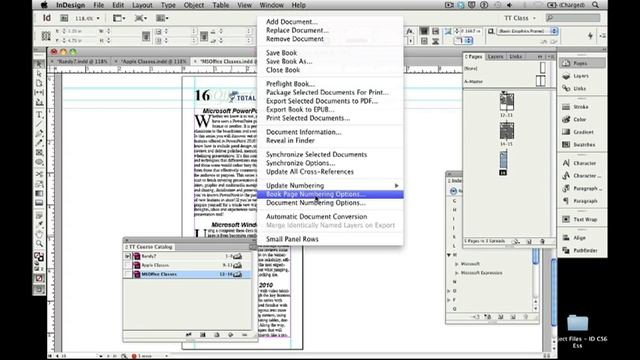The image size is (640, 360).
Task: Choose Export Book to EPUB
Action: tap(330, 109)
